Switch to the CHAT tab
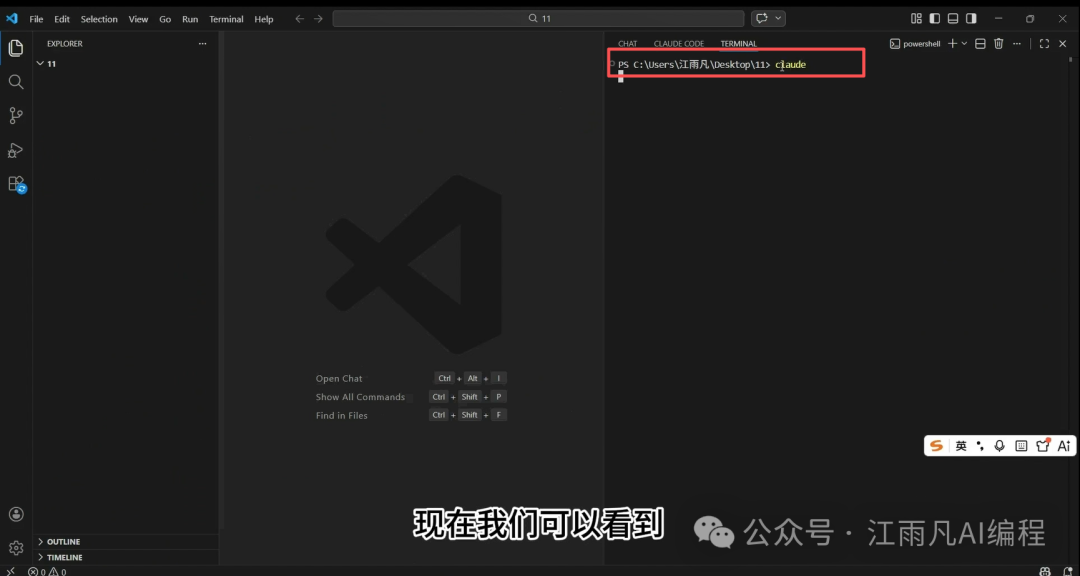 [x=627, y=43]
